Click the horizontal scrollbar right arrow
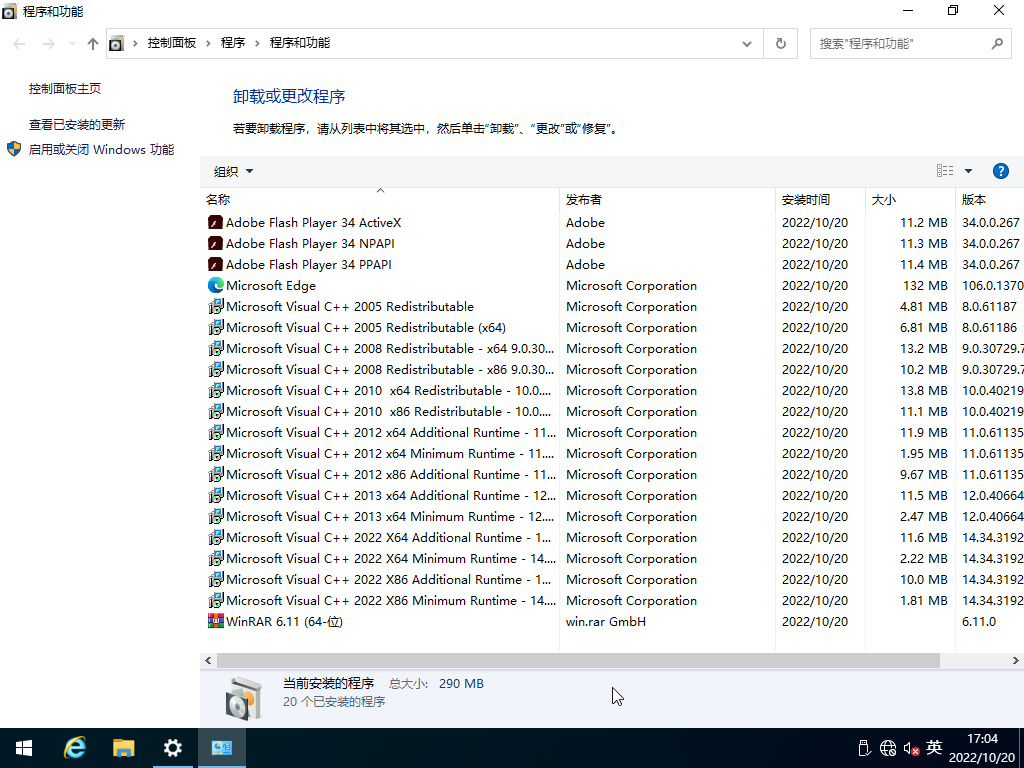1024x768 pixels. (1016, 661)
